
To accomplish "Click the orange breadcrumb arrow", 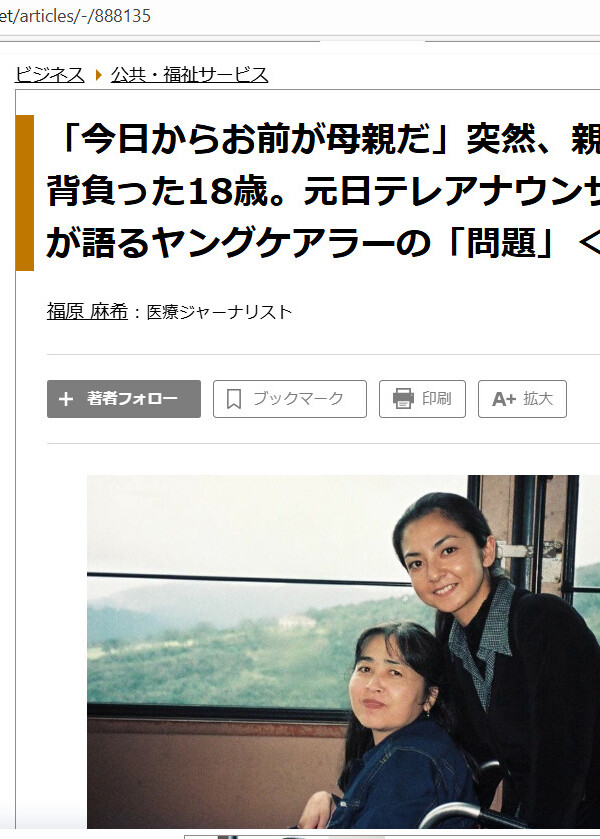I will coord(98,75).
